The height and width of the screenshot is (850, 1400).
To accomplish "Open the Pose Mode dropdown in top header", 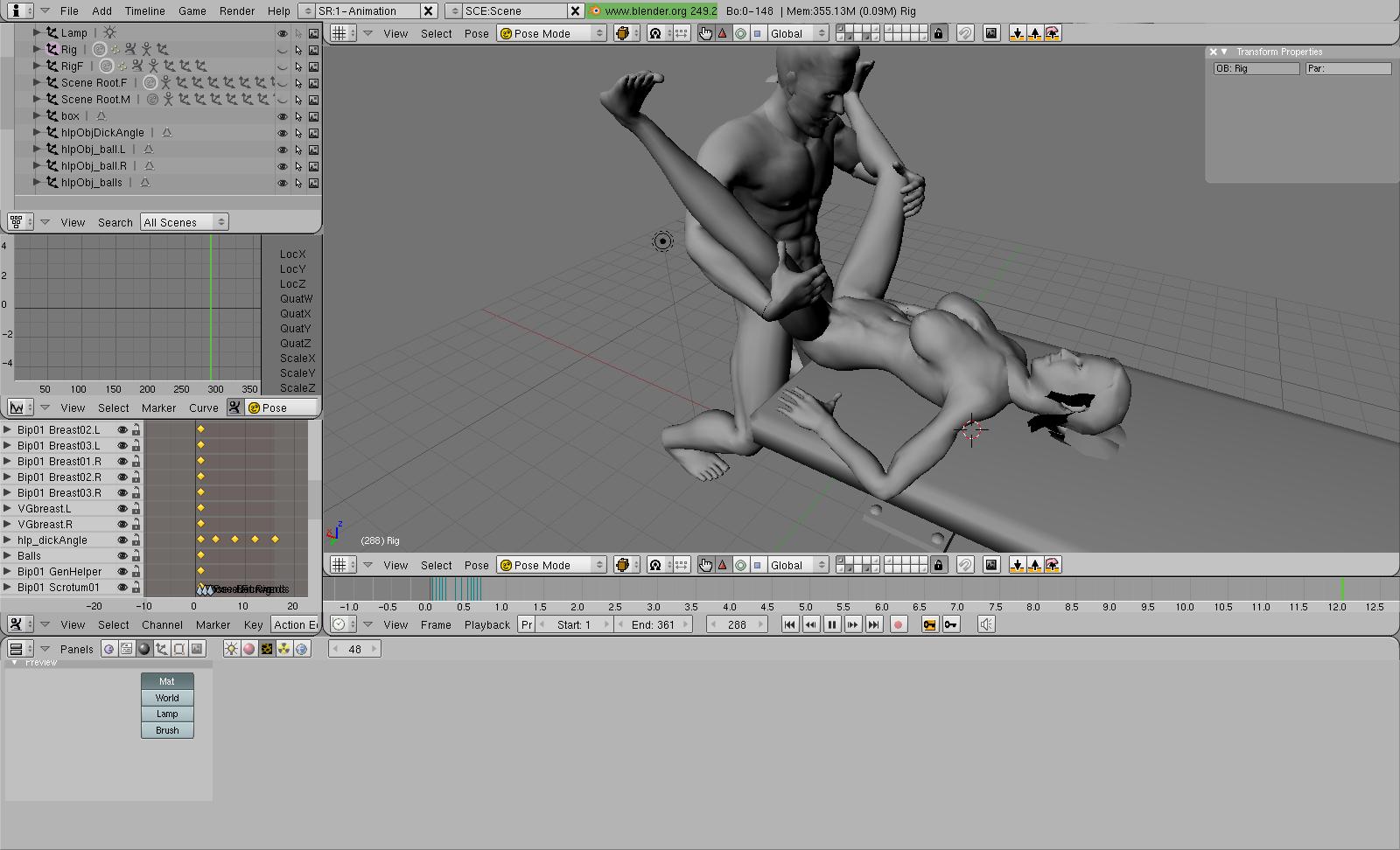I will 551,33.
